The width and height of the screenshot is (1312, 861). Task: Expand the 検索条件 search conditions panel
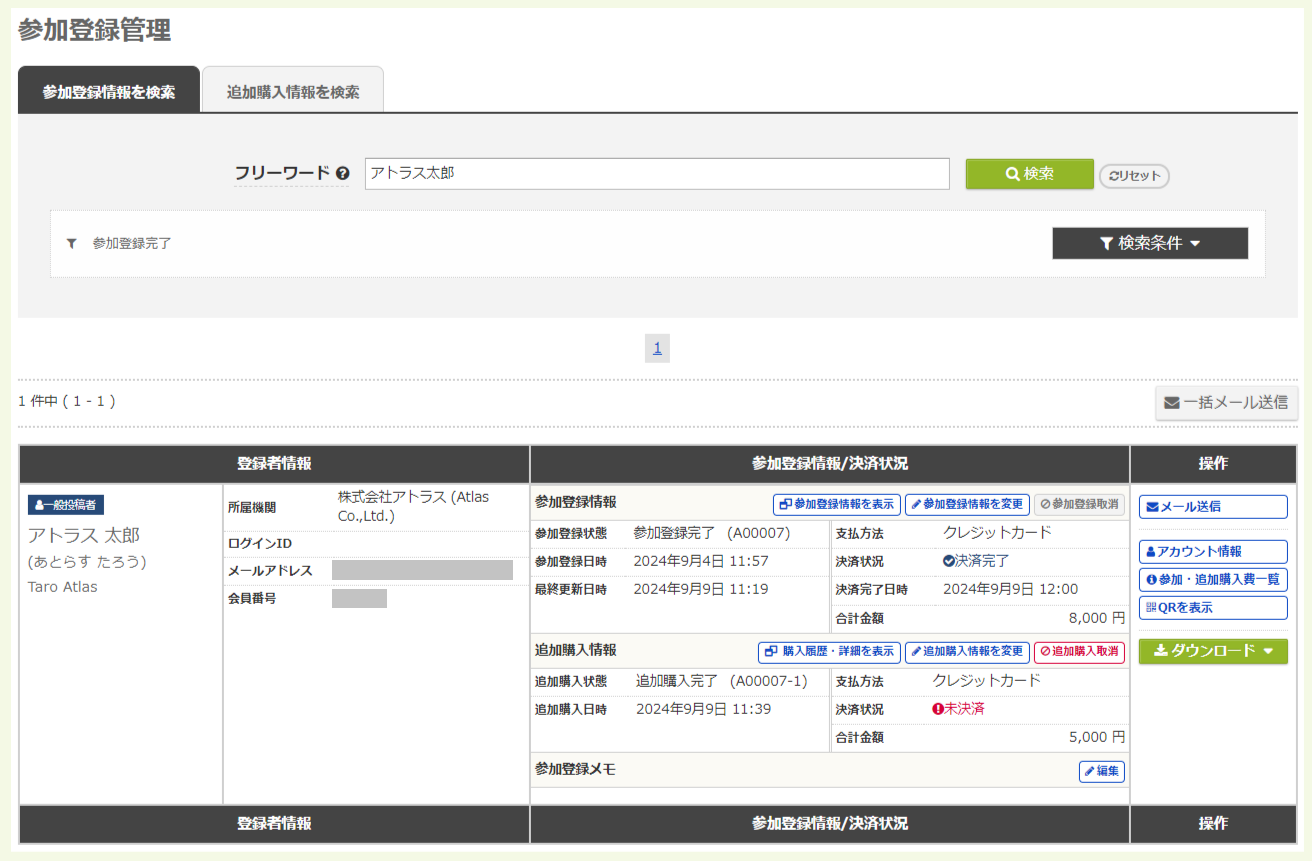[x=1149, y=242]
